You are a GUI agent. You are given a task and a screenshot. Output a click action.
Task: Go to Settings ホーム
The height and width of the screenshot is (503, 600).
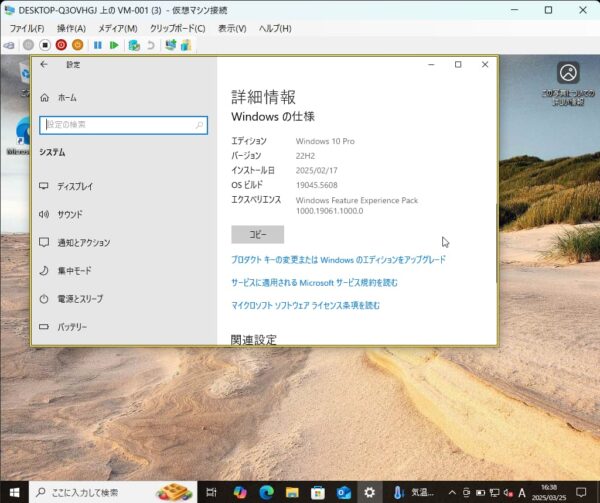tap(59, 98)
